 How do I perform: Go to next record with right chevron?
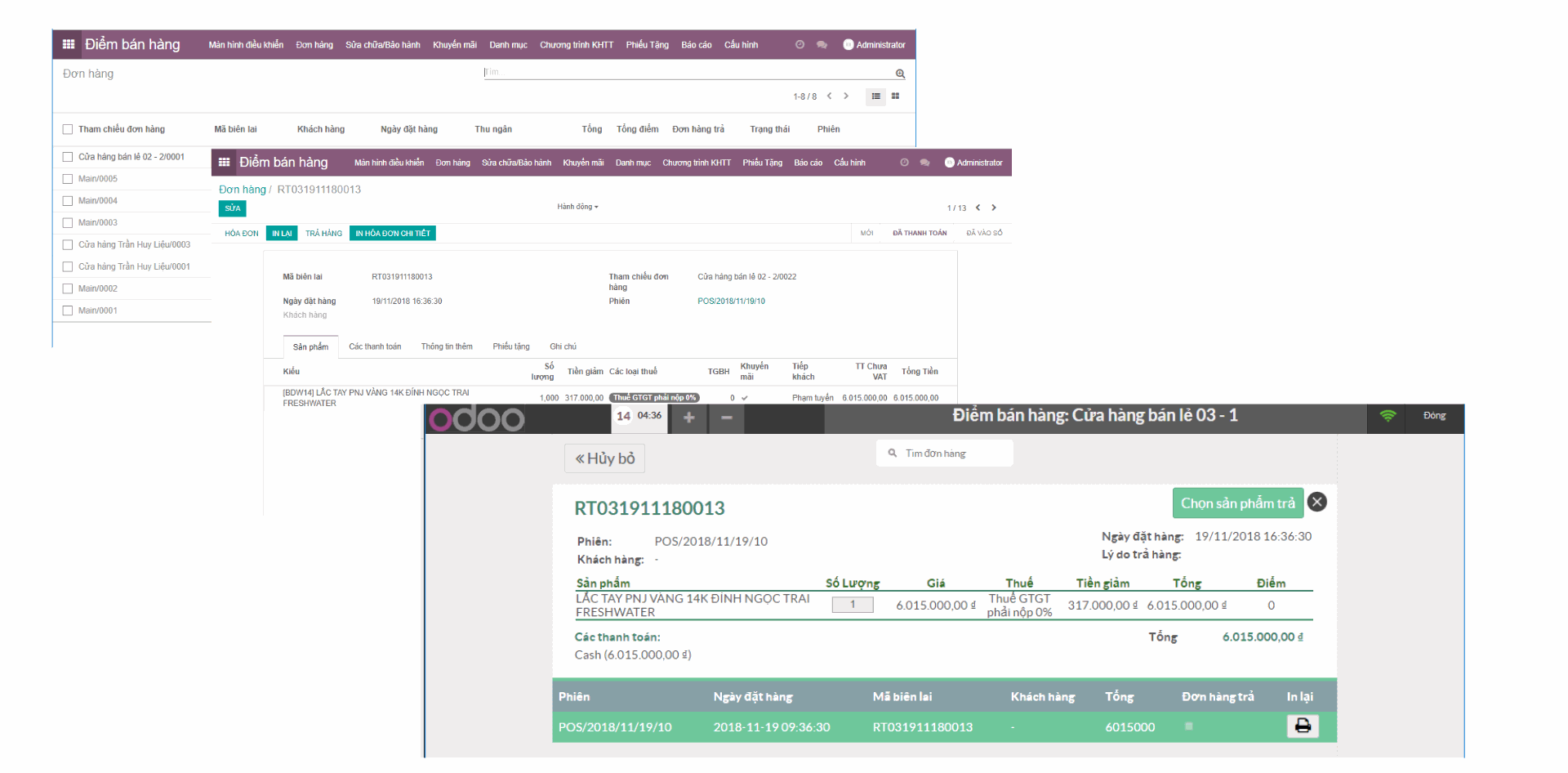[995, 208]
